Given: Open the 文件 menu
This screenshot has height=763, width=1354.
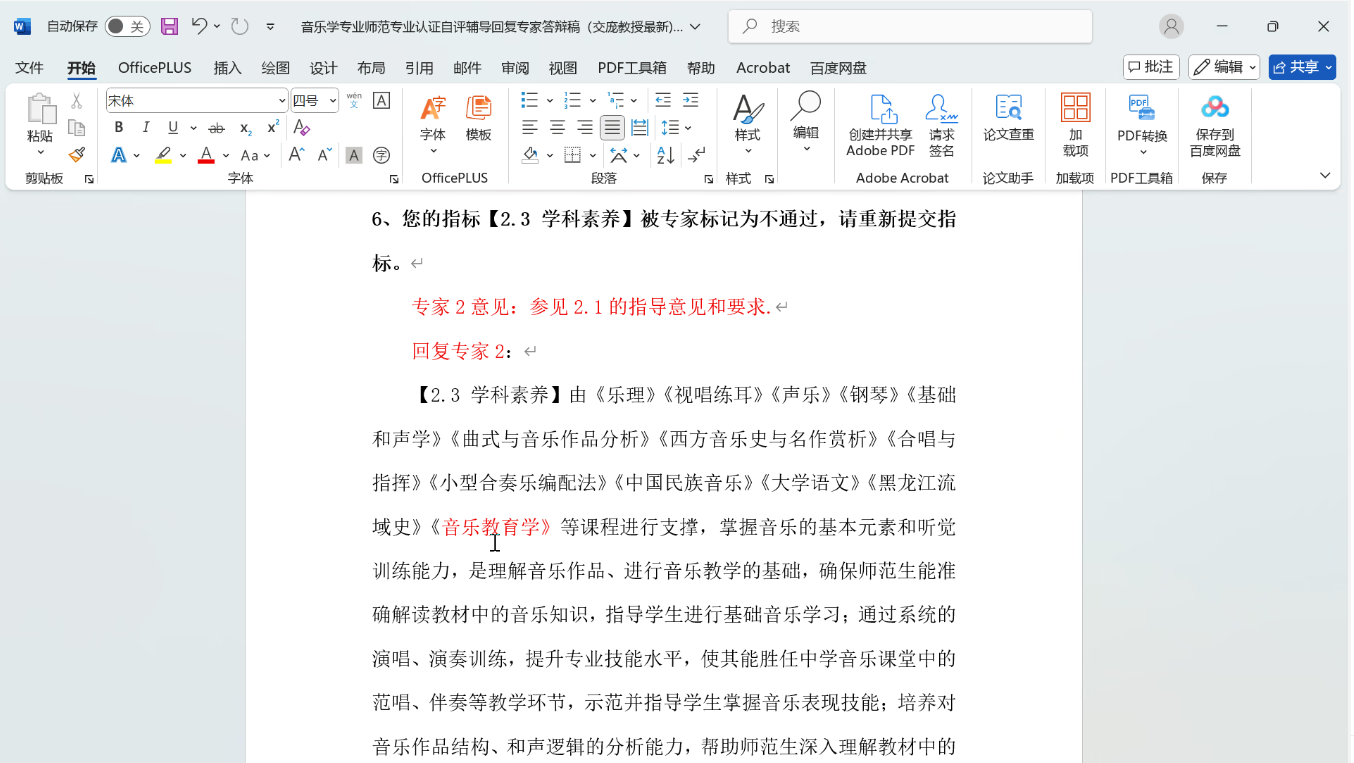Looking at the screenshot, I should [30, 68].
